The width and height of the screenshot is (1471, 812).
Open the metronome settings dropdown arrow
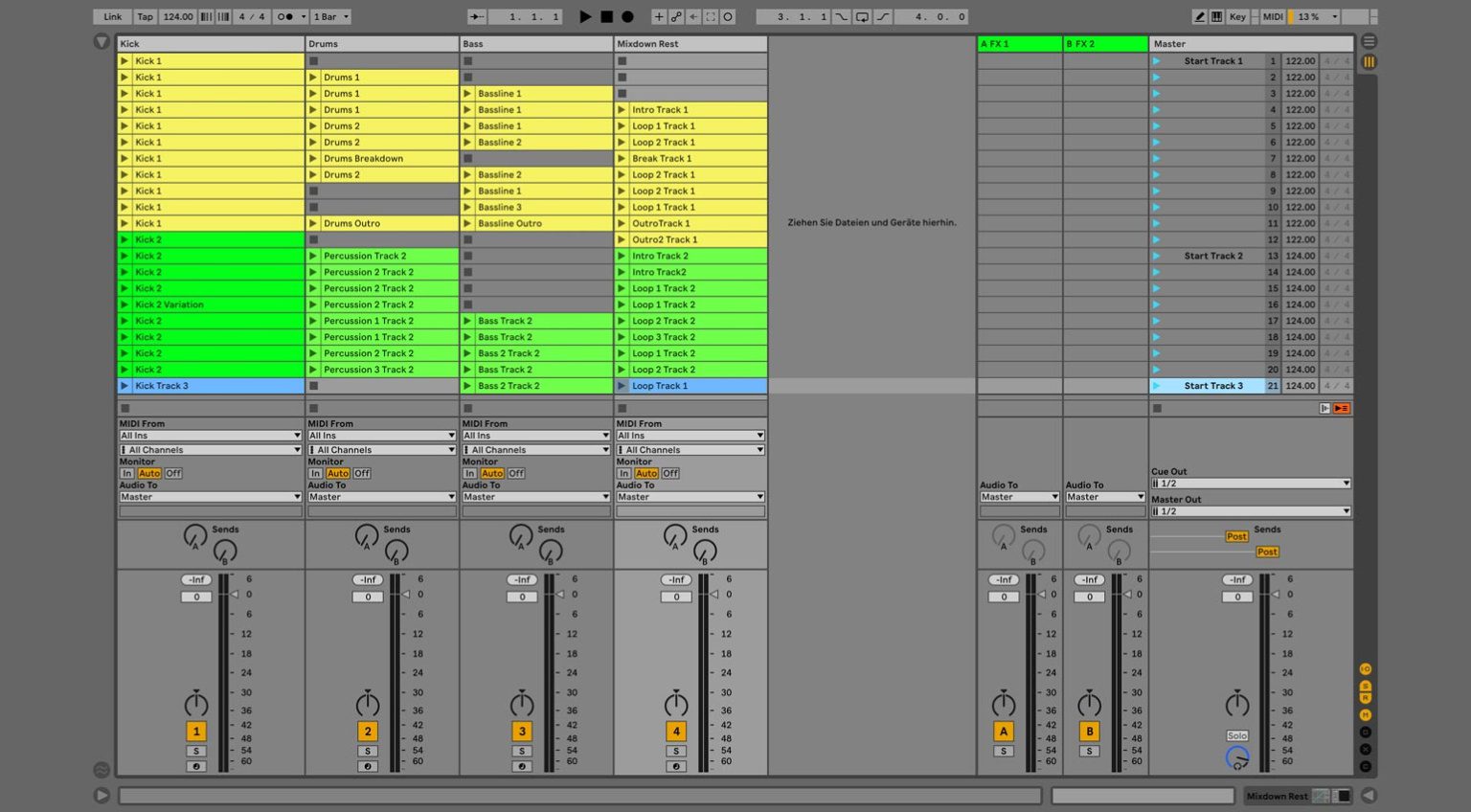pyautogui.click(x=304, y=16)
